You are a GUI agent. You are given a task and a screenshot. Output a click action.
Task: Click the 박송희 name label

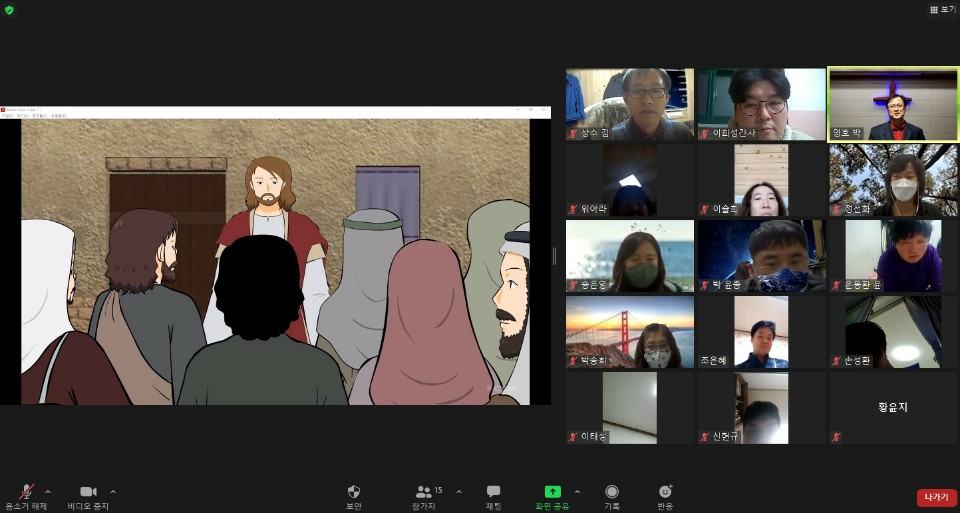pos(593,361)
